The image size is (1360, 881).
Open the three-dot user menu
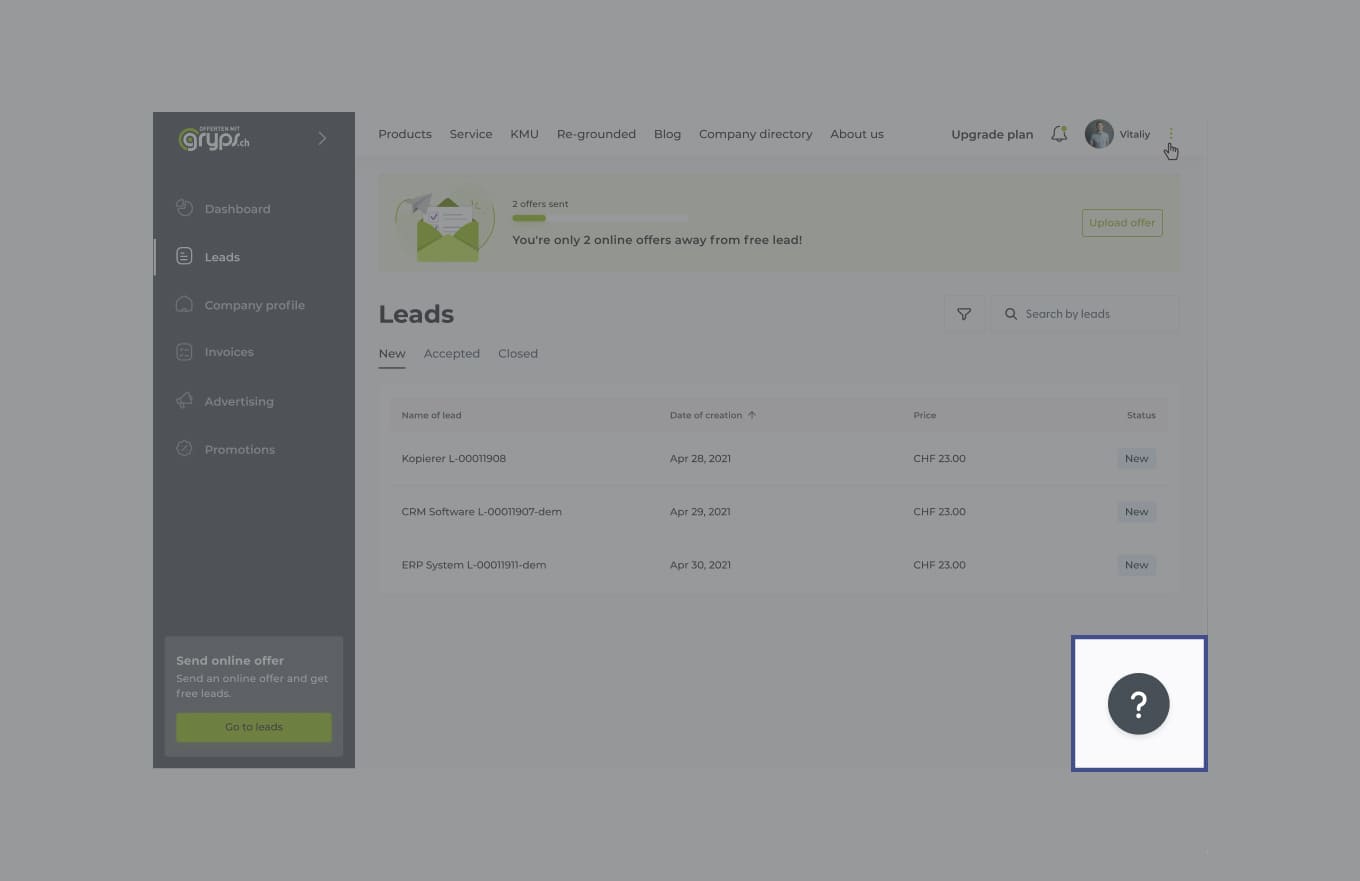coord(1171,134)
